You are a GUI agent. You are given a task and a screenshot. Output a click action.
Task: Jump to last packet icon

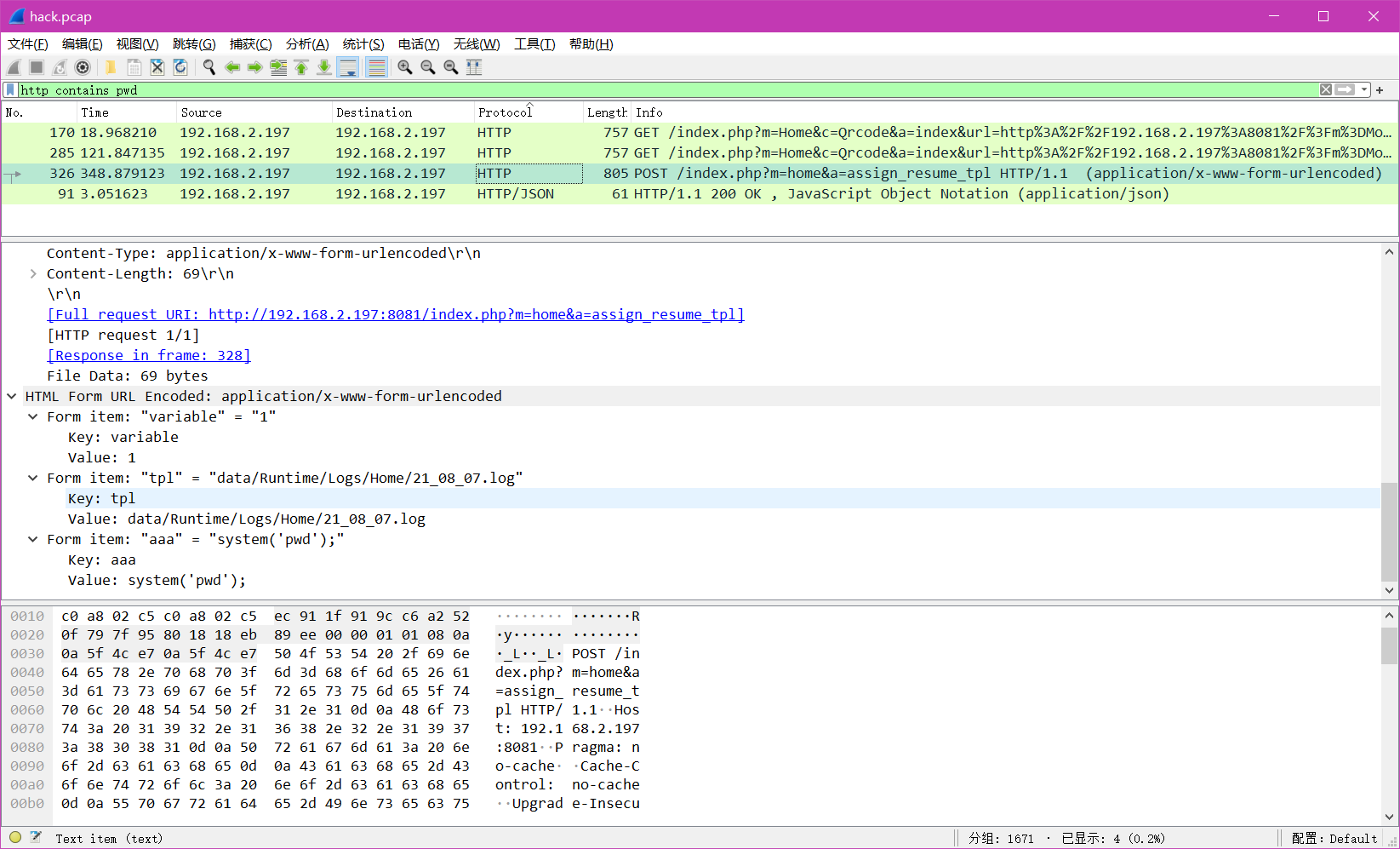(x=324, y=67)
